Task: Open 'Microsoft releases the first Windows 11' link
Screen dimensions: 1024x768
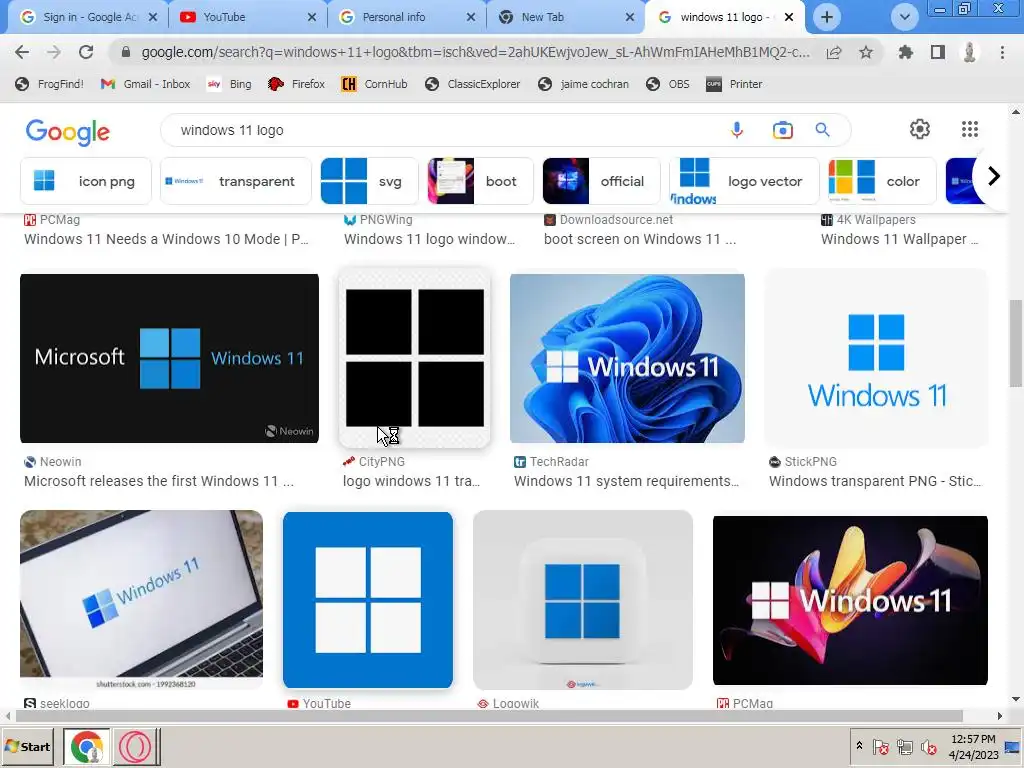Action: pos(159,481)
